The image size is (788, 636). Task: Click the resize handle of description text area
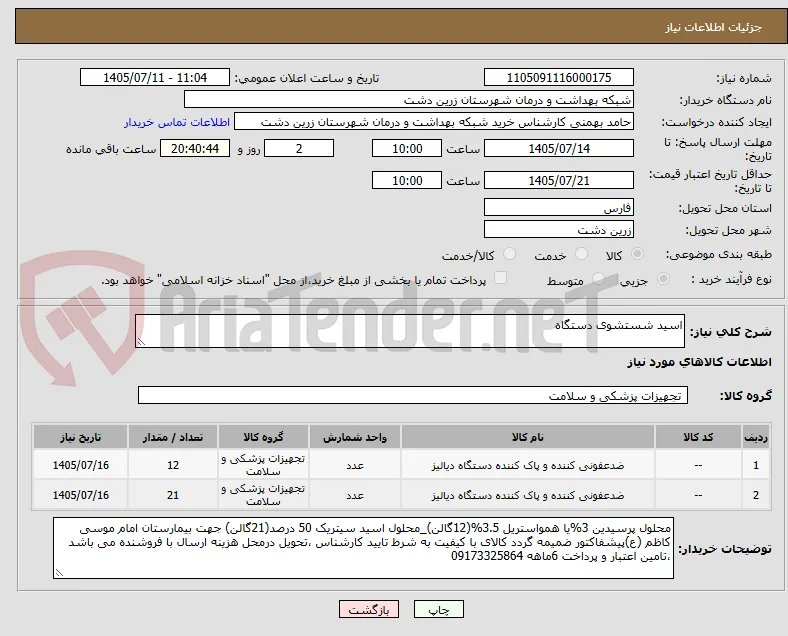pos(141,342)
